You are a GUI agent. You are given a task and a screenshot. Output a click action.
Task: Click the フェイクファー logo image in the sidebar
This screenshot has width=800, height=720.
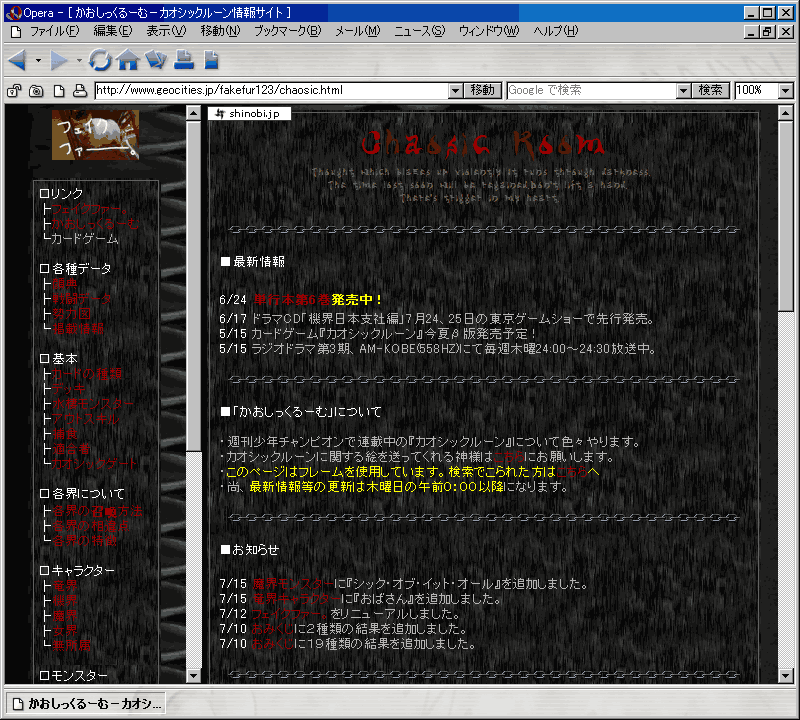(x=95, y=135)
